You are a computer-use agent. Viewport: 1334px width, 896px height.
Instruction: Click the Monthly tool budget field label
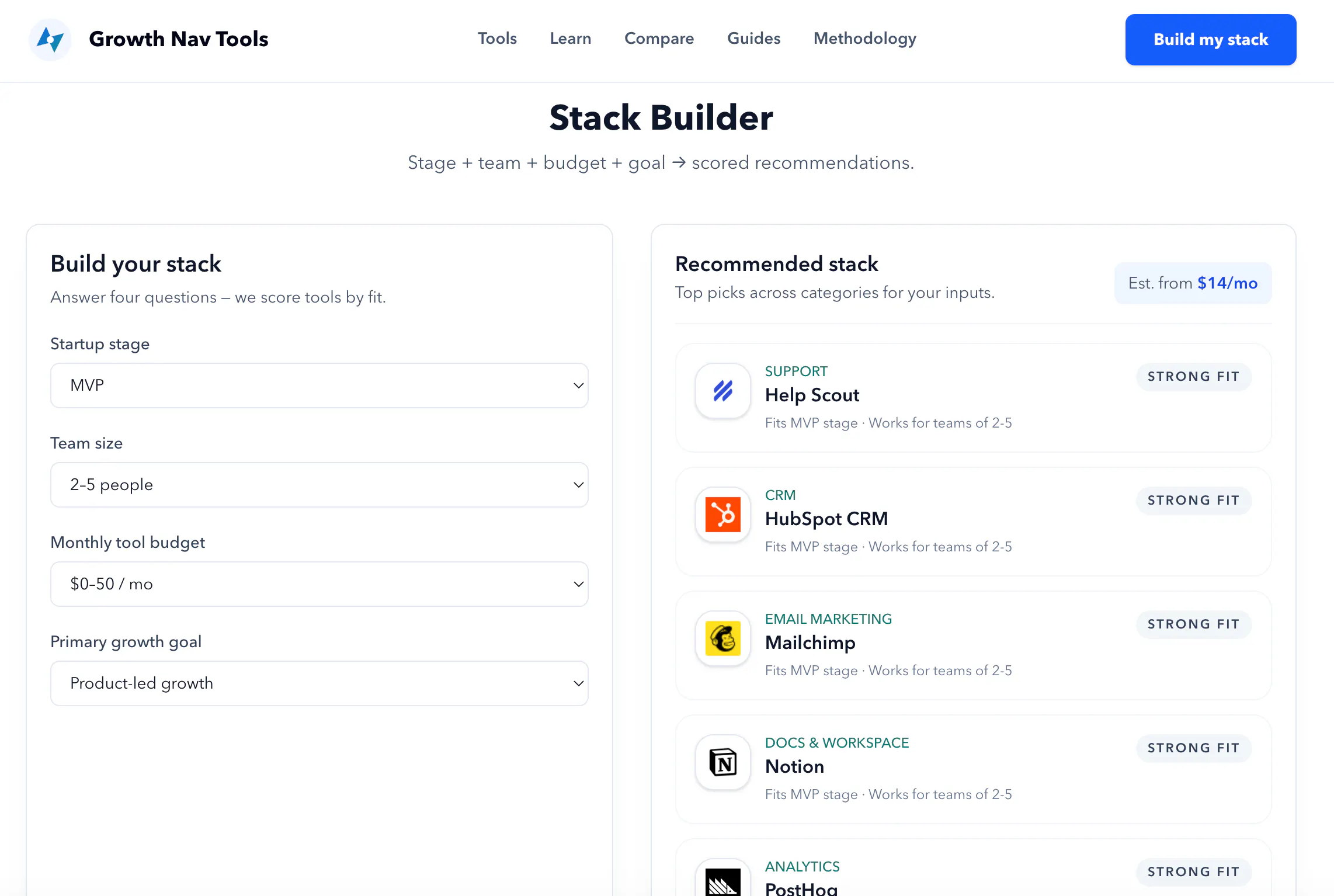128,543
